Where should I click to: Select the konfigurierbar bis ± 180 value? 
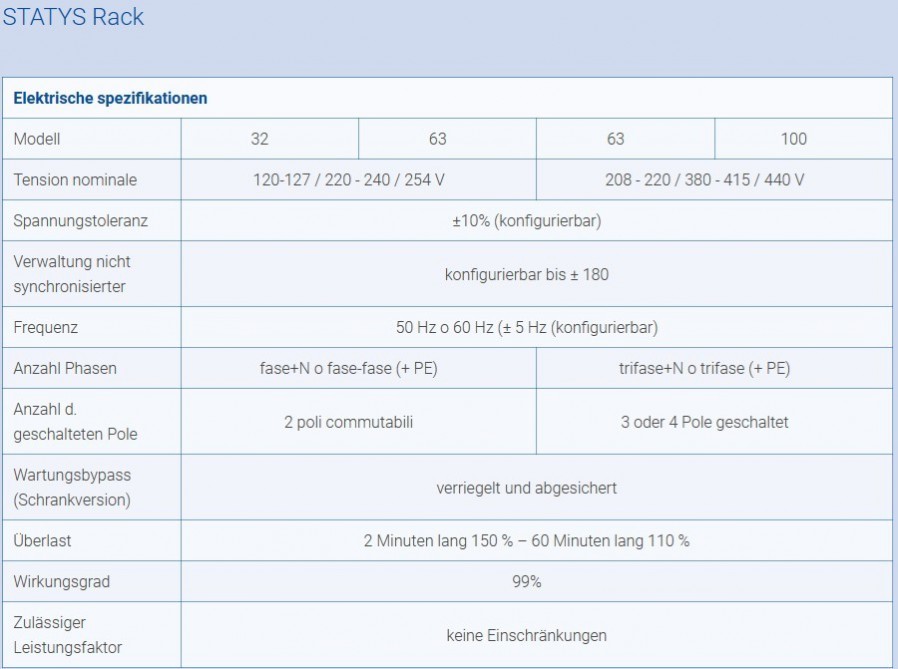pyautogui.click(x=526, y=274)
